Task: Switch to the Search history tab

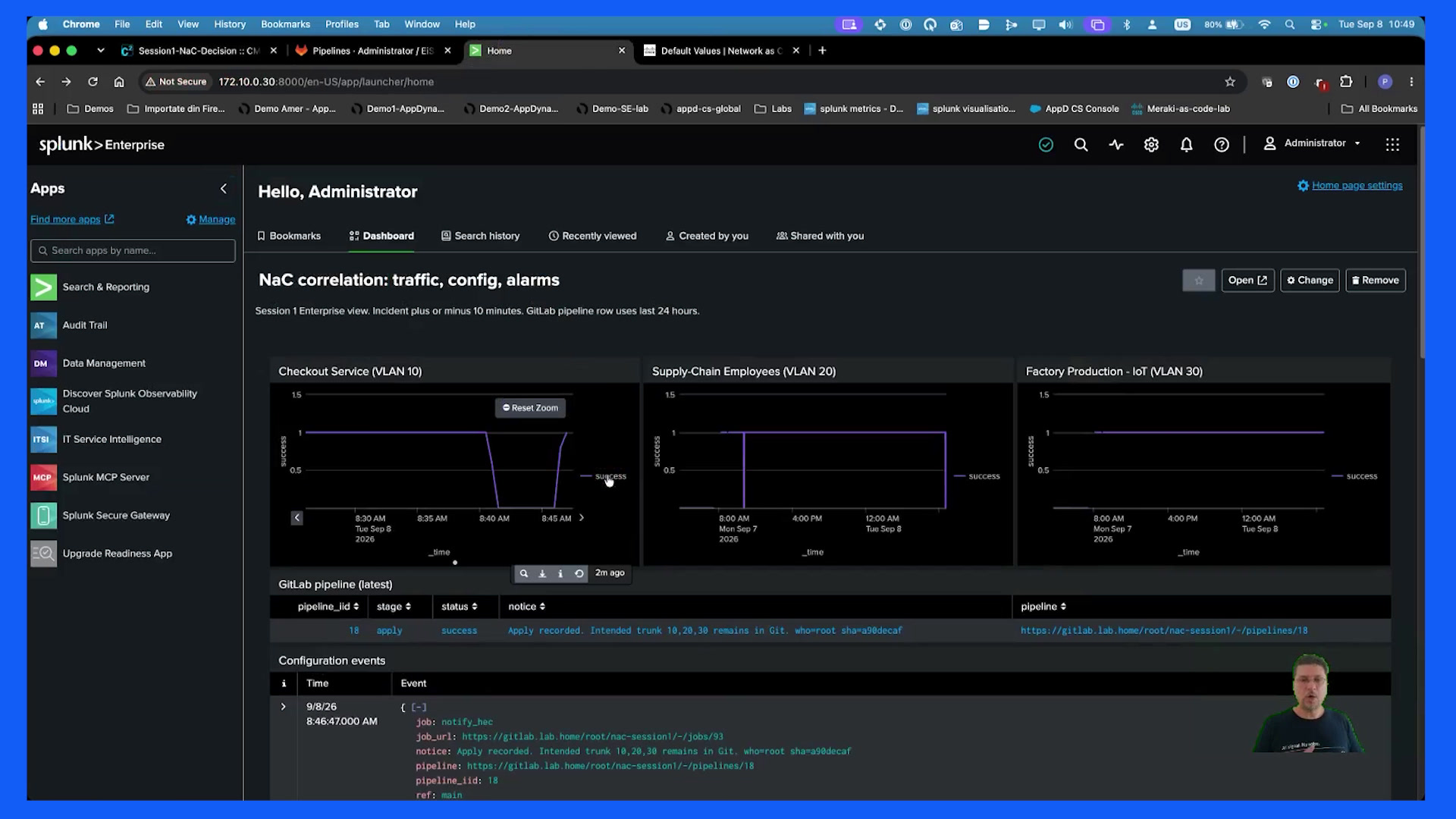Action: [x=481, y=236]
